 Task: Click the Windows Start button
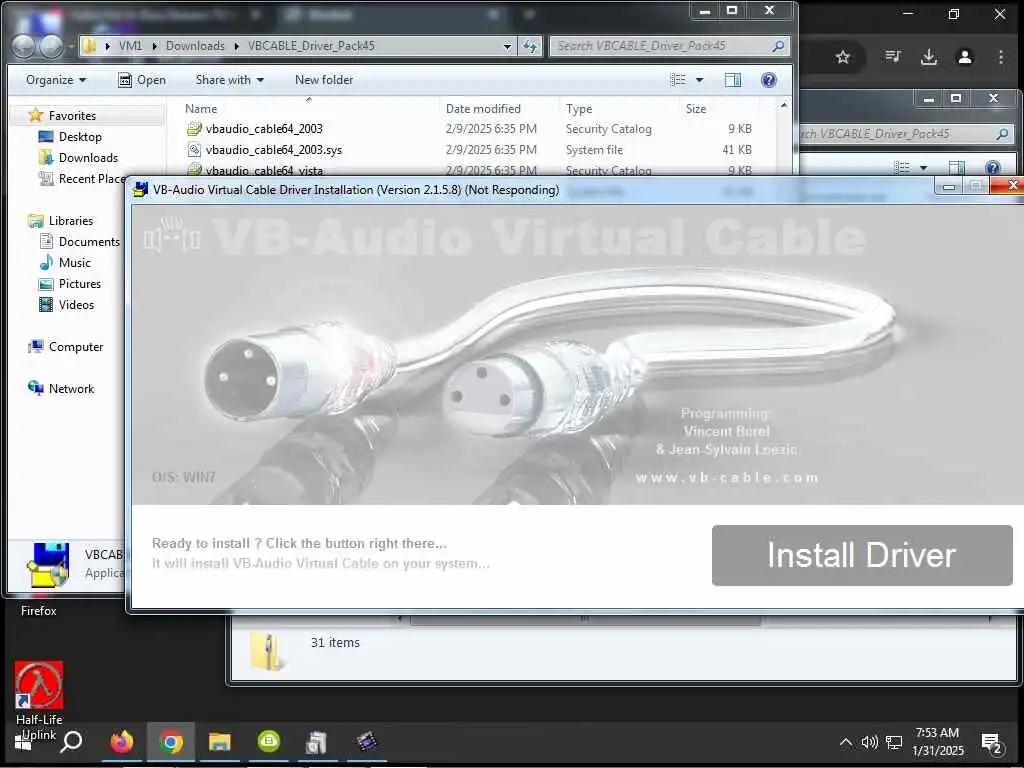pyautogui.click(x=22, y=744)
